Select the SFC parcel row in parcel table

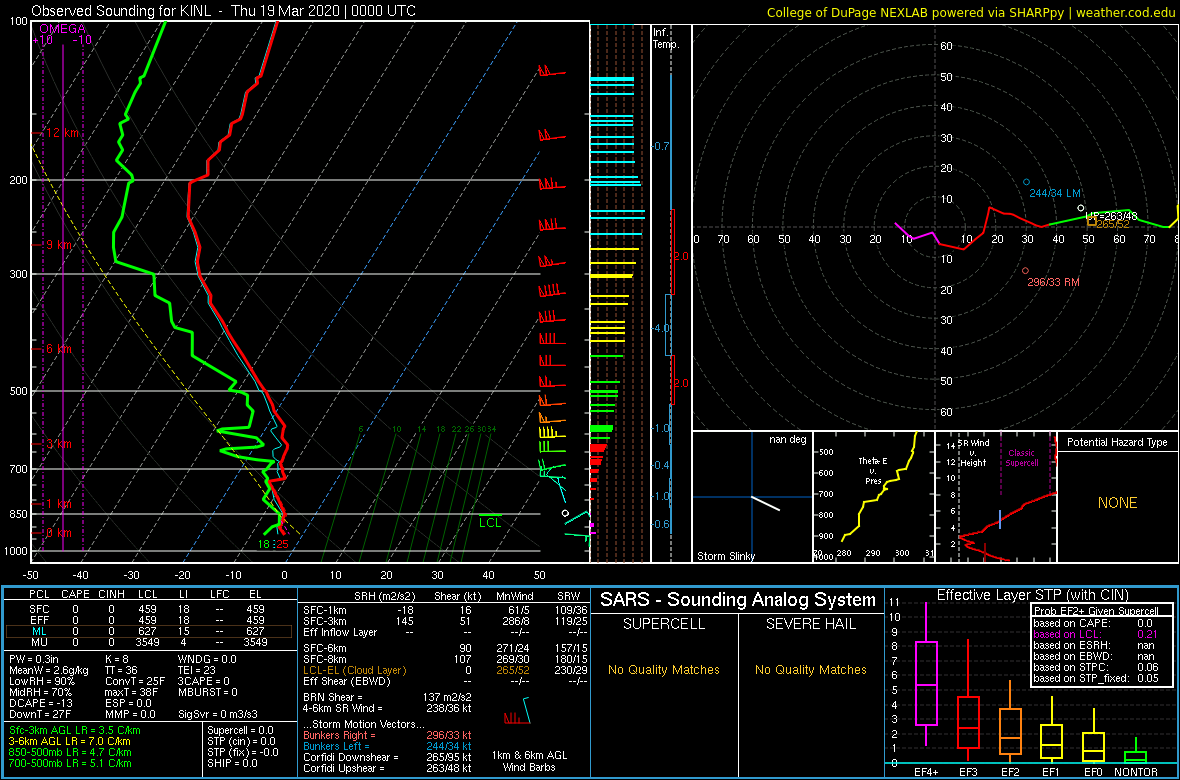(150, 608)
